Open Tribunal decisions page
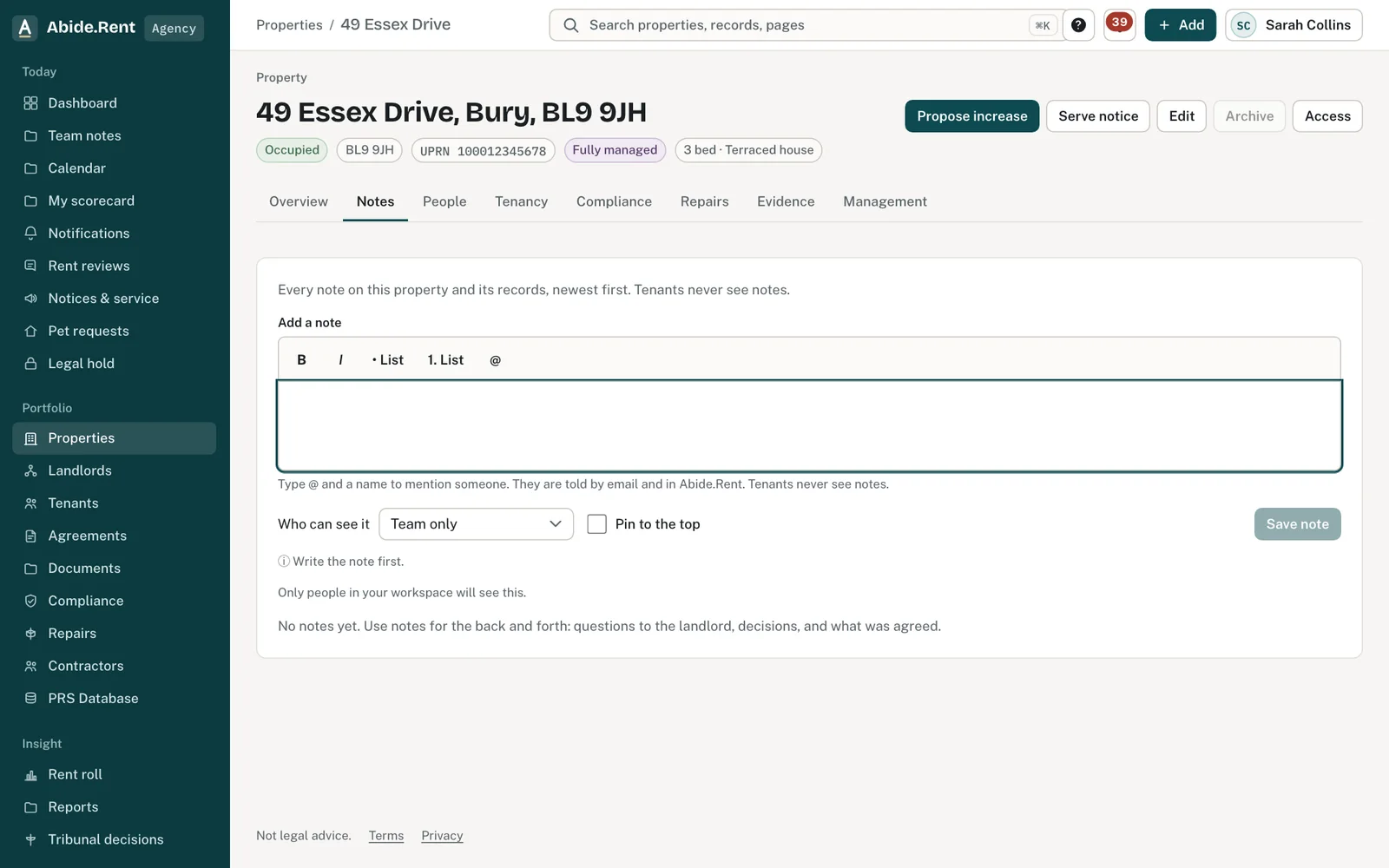Viewport: 1389px width, 868px height. click(115, 839)
